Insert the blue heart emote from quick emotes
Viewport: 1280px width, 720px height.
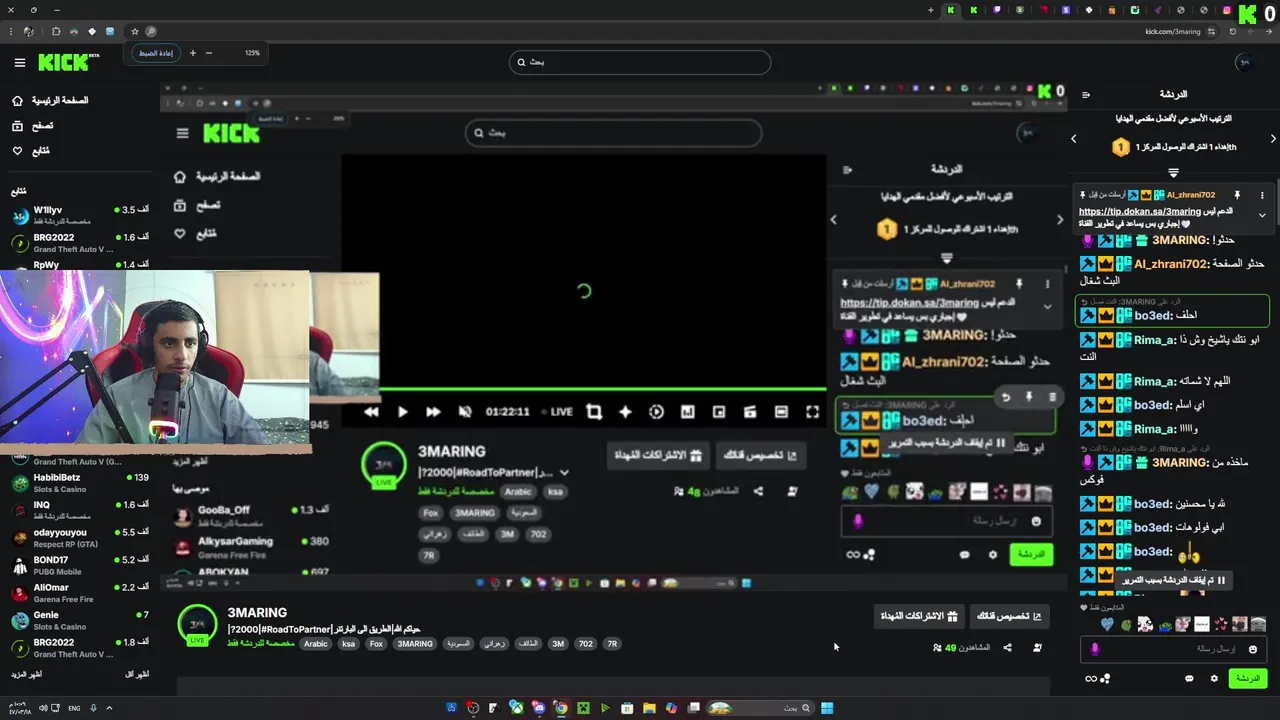click(1107, 624)
